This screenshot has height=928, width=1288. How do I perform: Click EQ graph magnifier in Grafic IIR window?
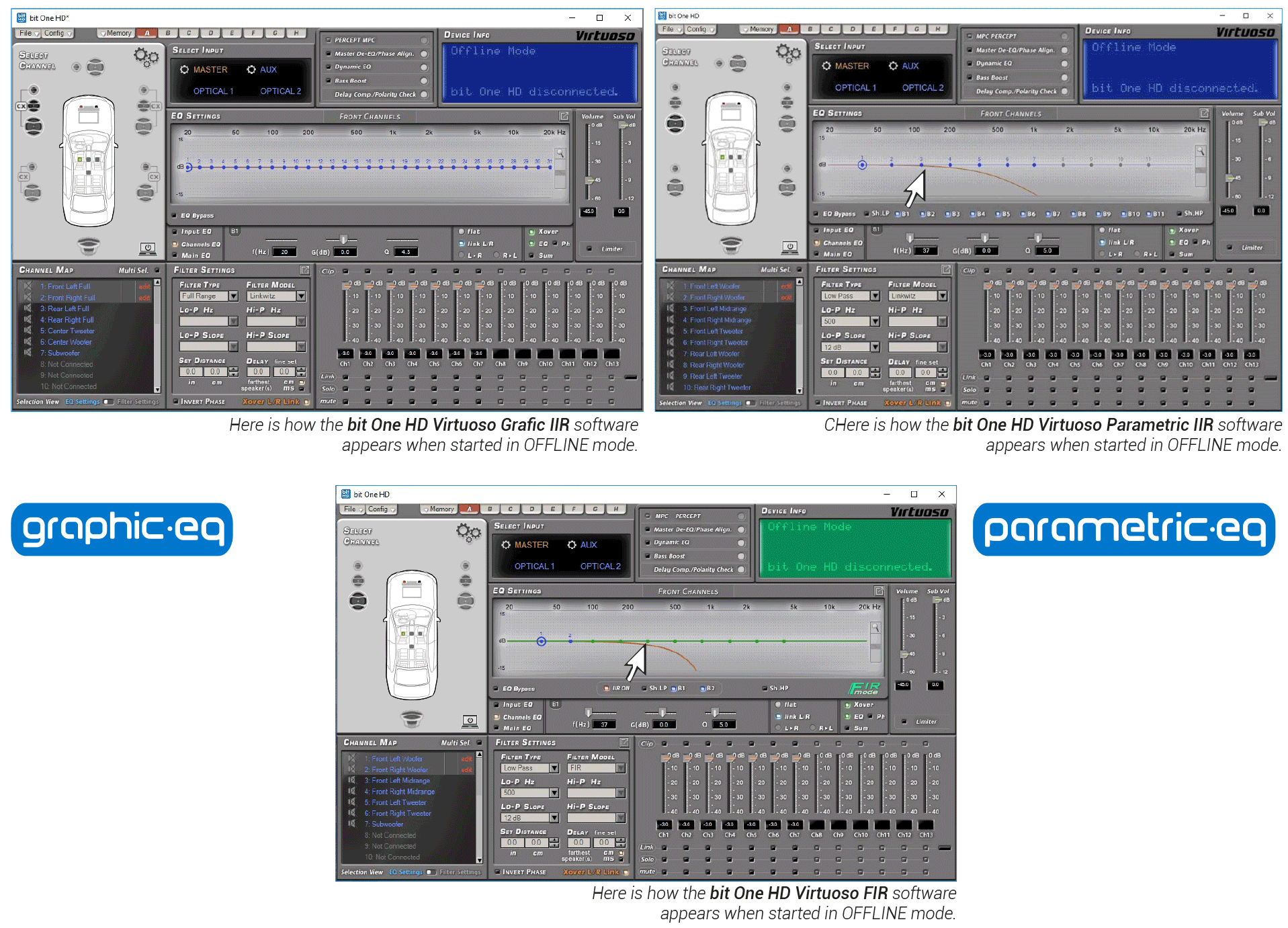560,153
